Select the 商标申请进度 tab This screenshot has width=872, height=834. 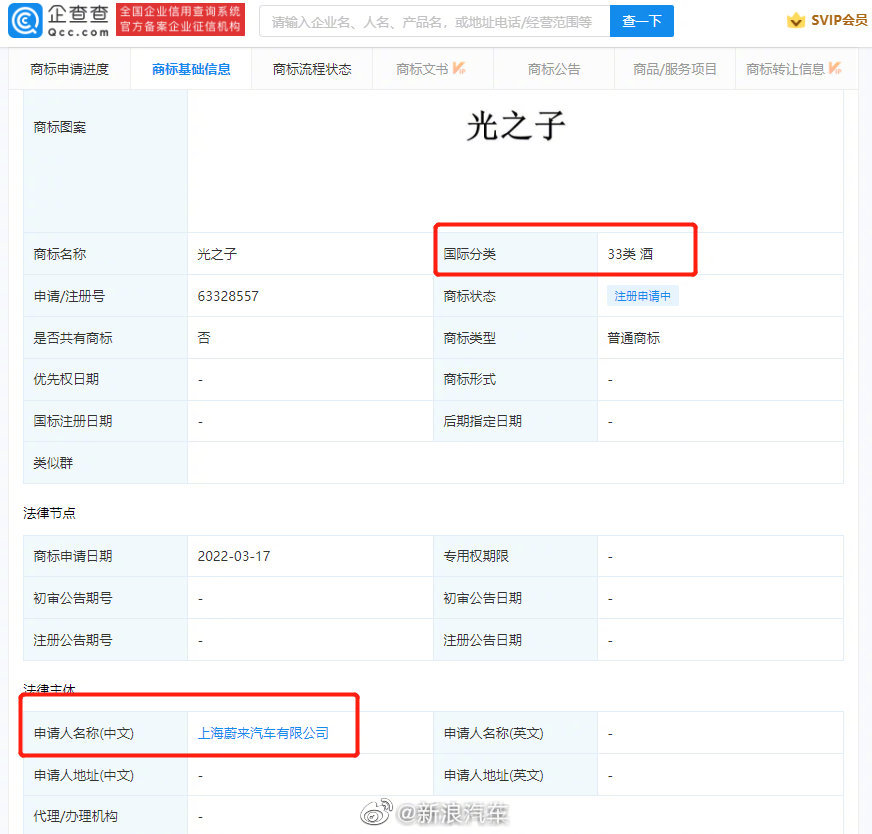coord(68,69)
